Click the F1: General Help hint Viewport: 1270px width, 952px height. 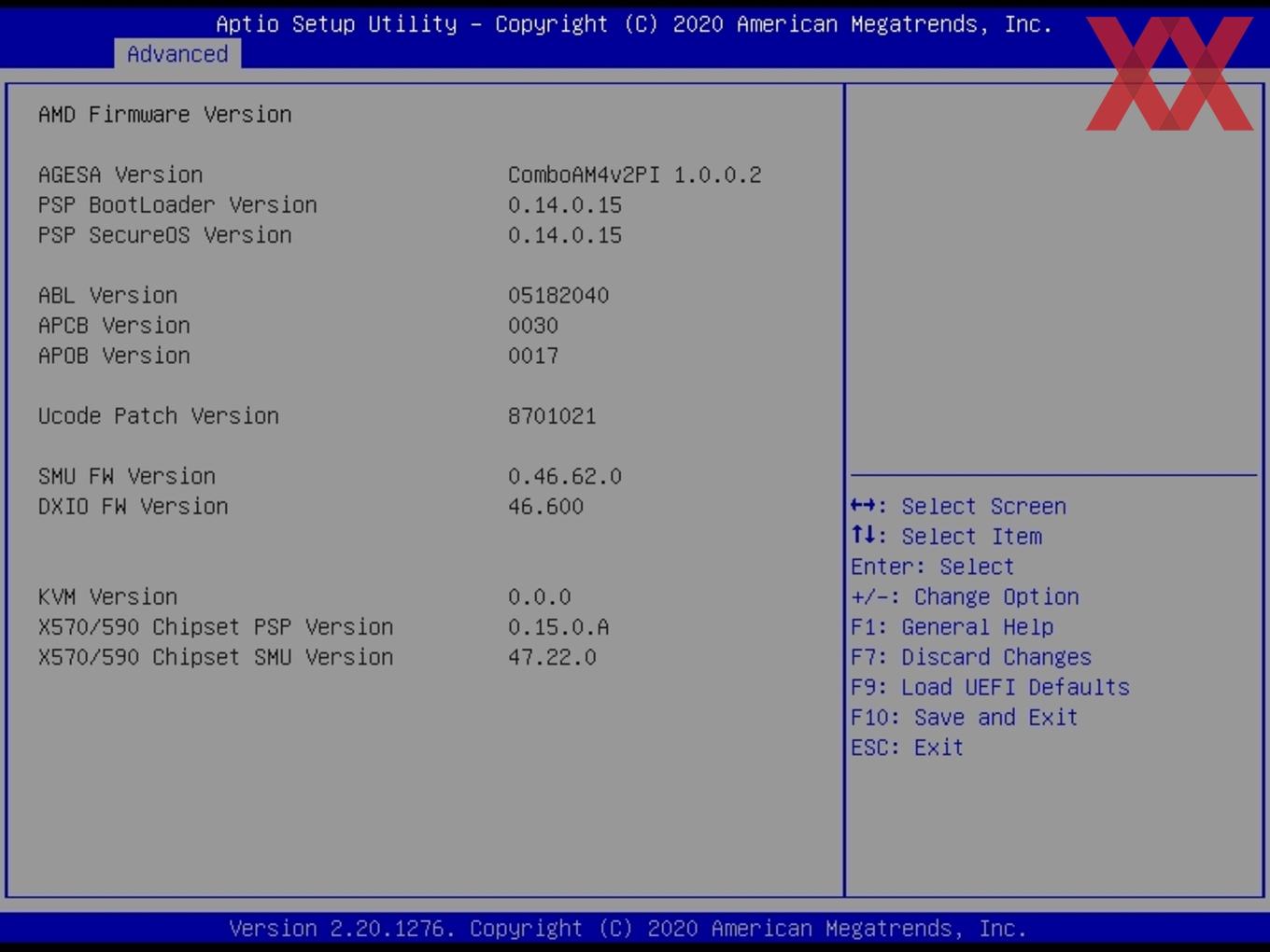[x=952, y=627]
